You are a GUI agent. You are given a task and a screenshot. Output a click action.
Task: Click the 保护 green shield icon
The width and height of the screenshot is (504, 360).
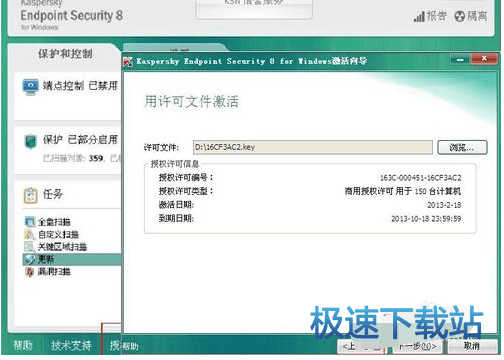pyautogui.click(x=31, y=141)
